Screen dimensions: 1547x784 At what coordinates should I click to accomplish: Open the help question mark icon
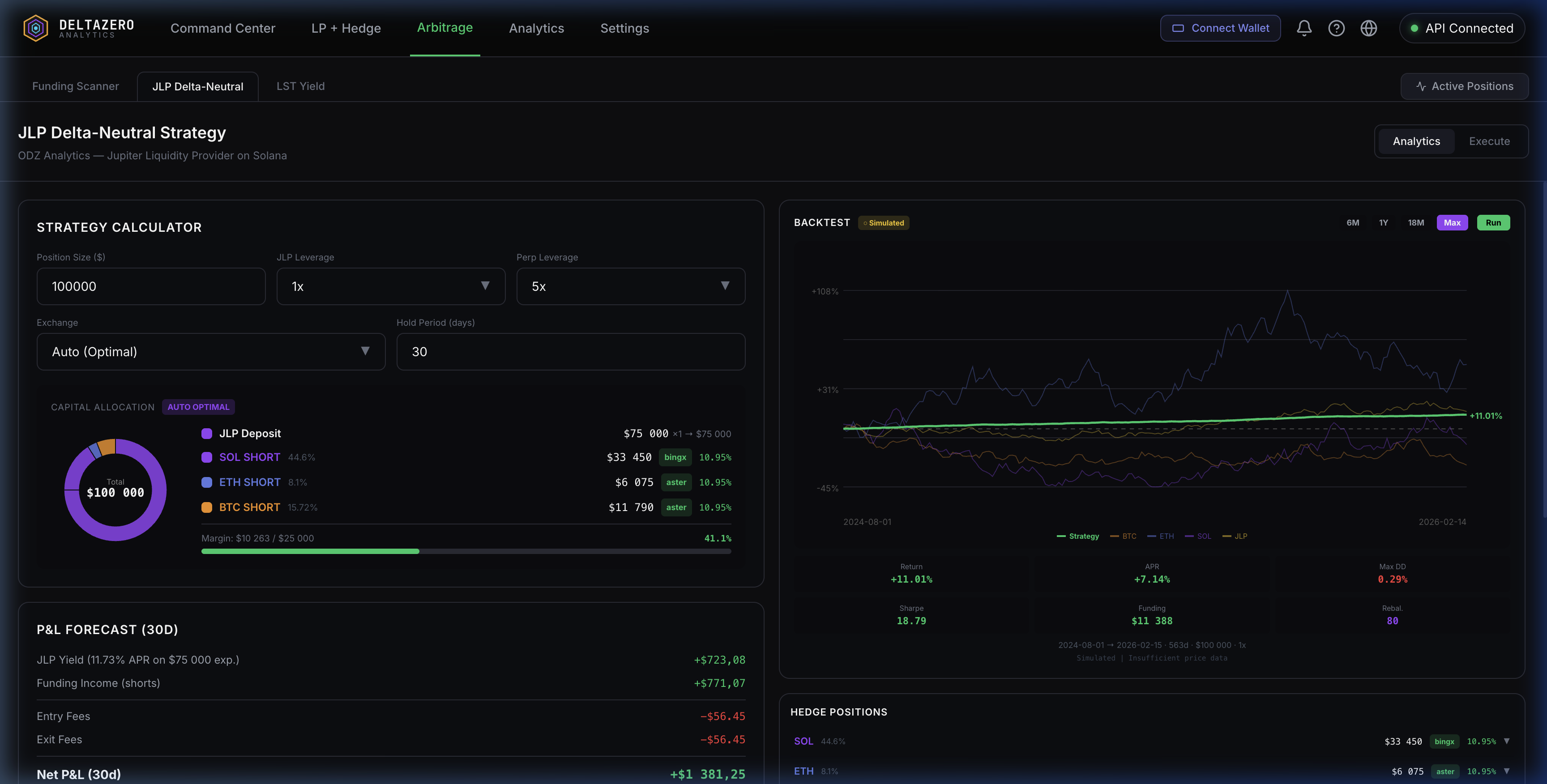[1337, 28]
